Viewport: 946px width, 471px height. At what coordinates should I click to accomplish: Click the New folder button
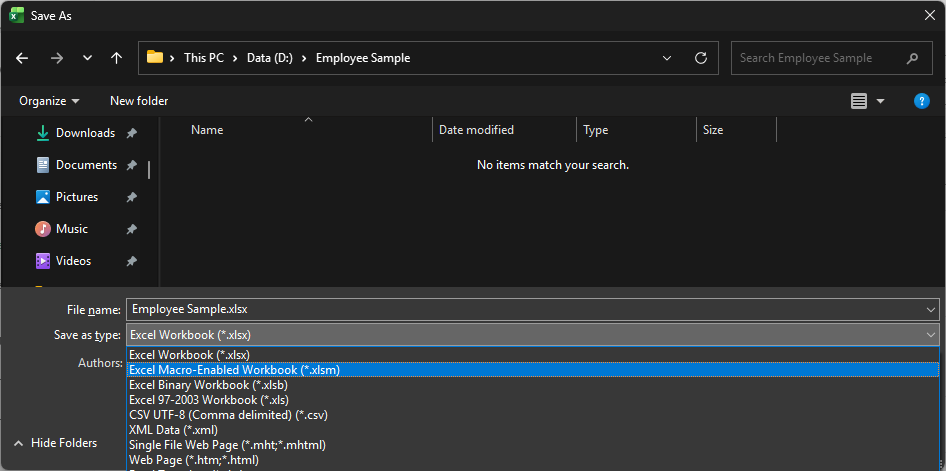(x=139, y=101)
